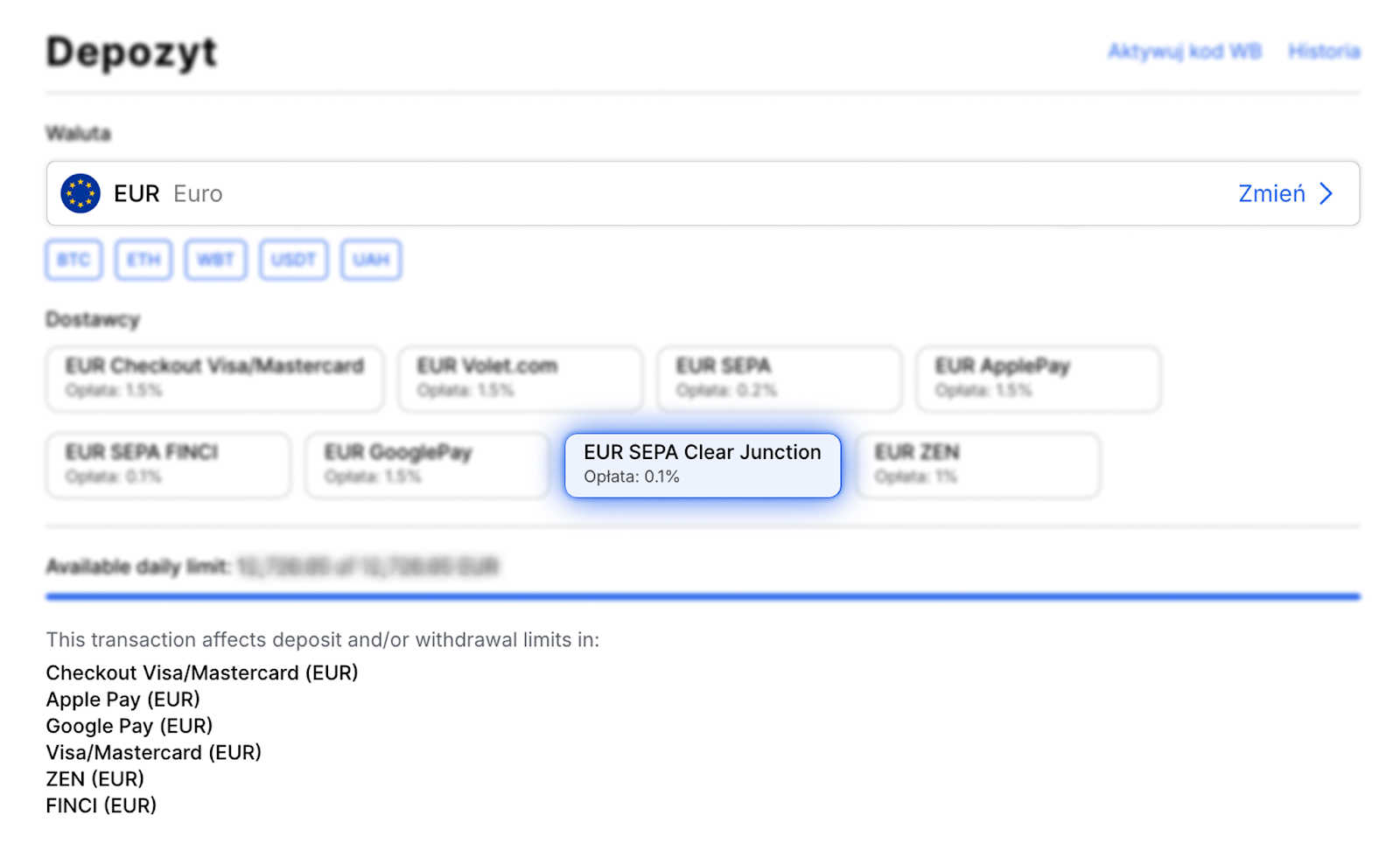Select the EUR SEPA FINCI provider
1400x850 pixels.
coord(168,464)
